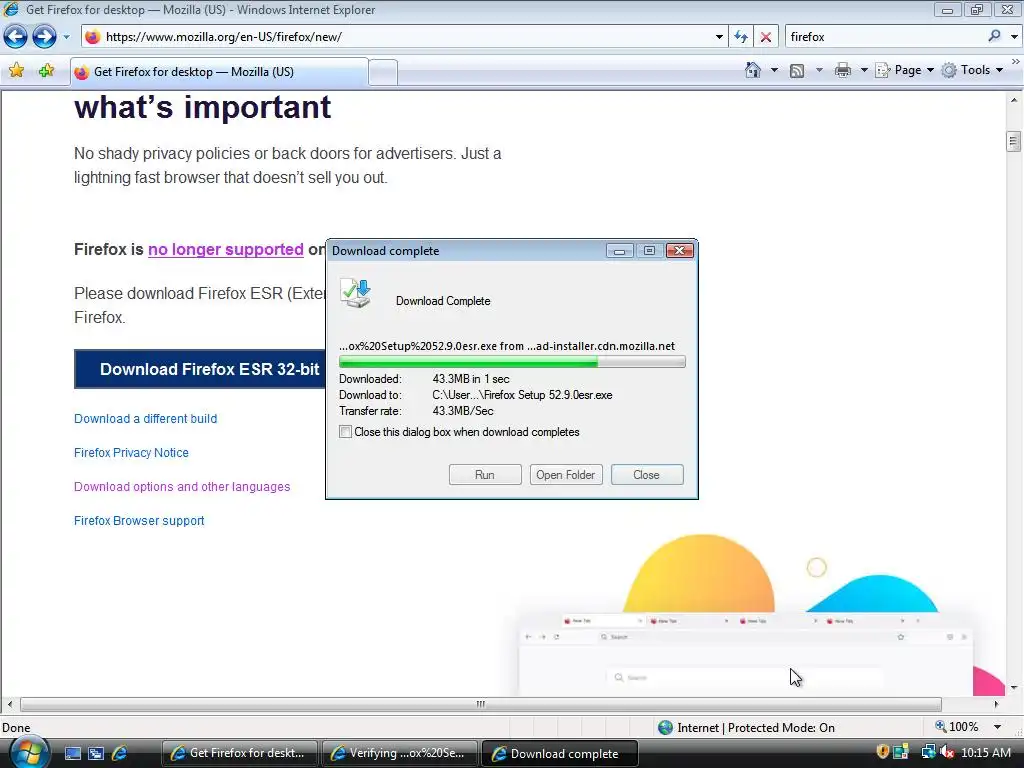Open Download a different build link
This screenshot has height=768, width=1024.
pyautogui.click(x=146, y=419)
